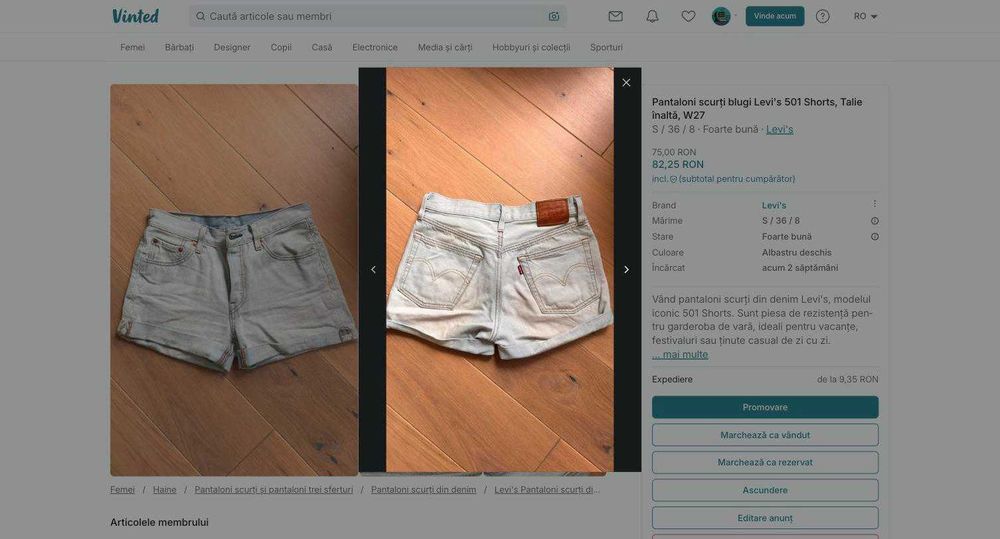Image resolution: width=1000 pixels, height=539 pixels.
Task: Show the next photo arrow
Action: (626, 269)
